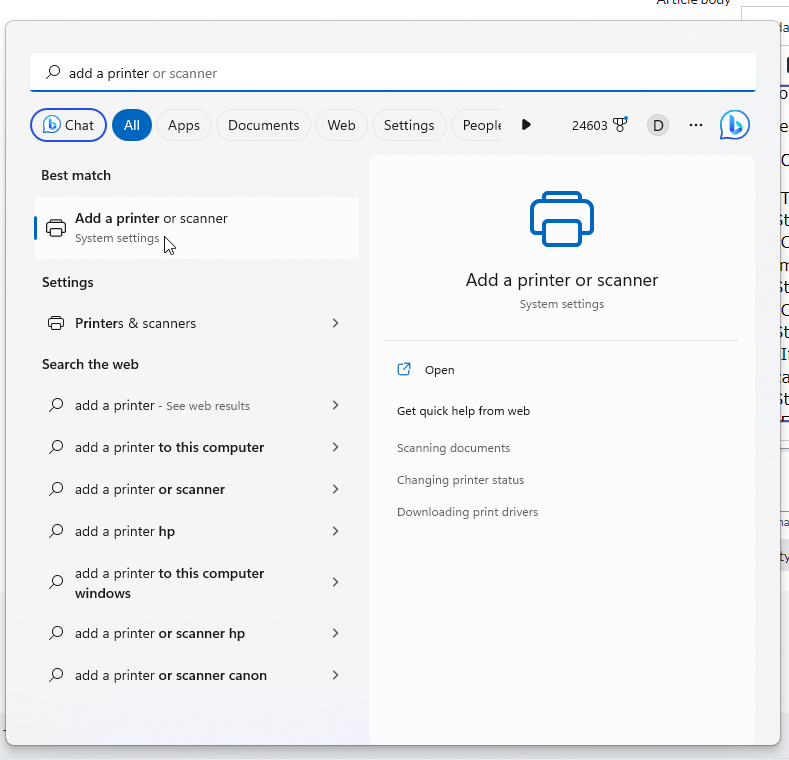Open the three-dot more options menu
Viewport: 789px width, 760px height.
(696, 125)
